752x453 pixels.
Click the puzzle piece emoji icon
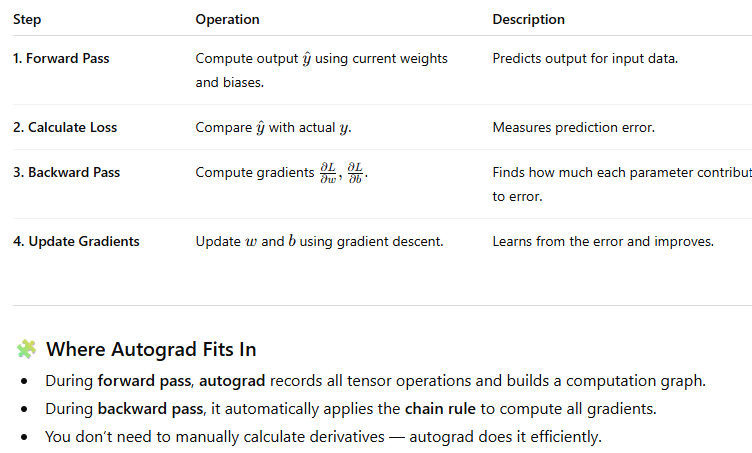26,349
